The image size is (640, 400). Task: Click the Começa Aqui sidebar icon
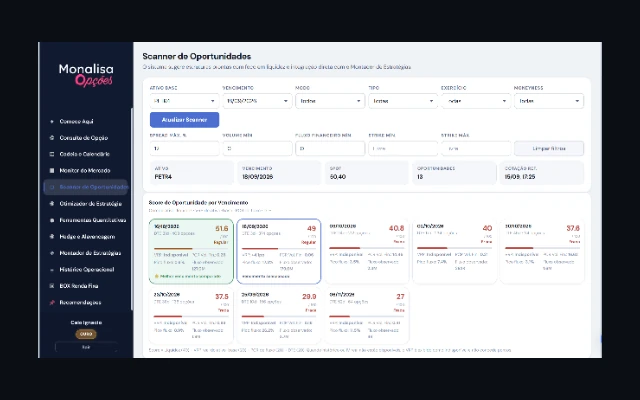(x=51, y=121)
